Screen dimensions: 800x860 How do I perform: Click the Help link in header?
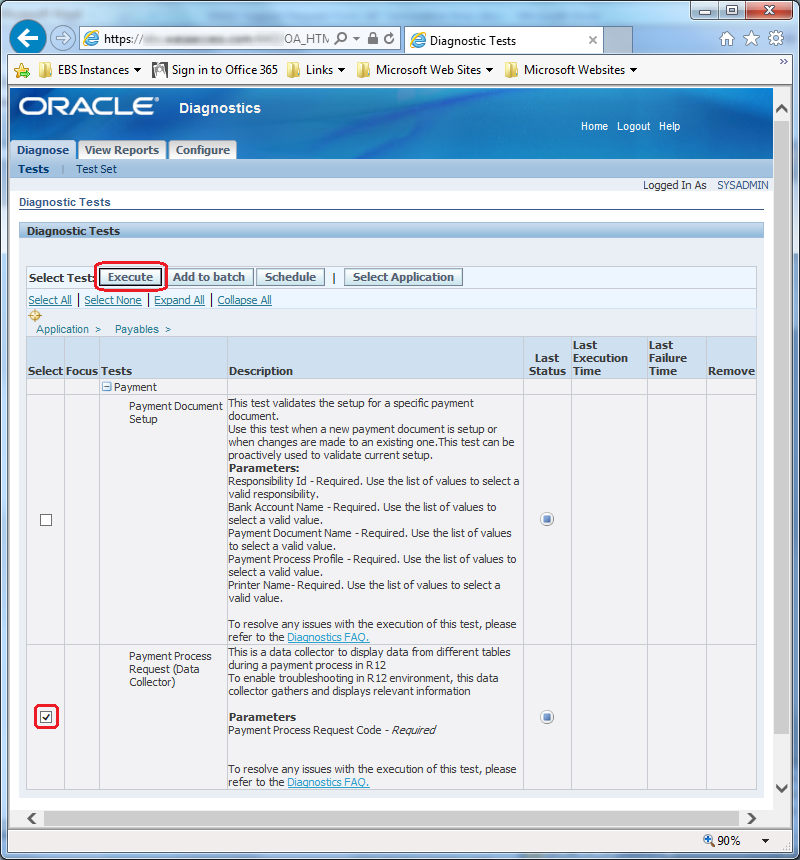669,126
